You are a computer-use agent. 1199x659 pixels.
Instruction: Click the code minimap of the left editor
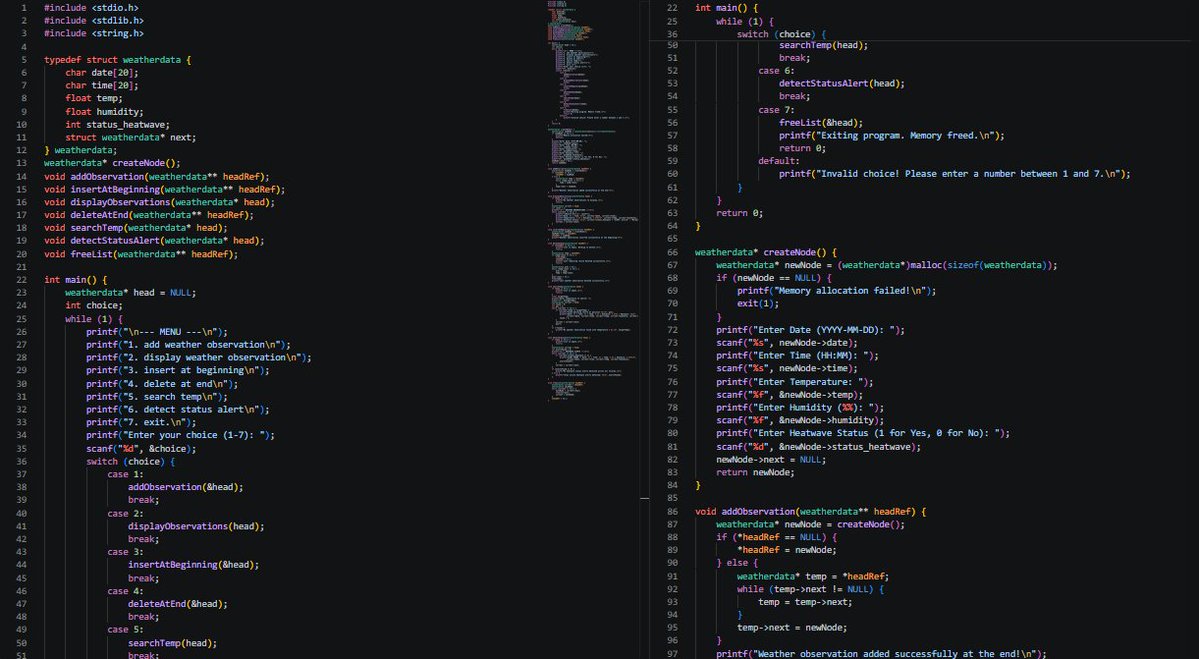click(593, 200)
